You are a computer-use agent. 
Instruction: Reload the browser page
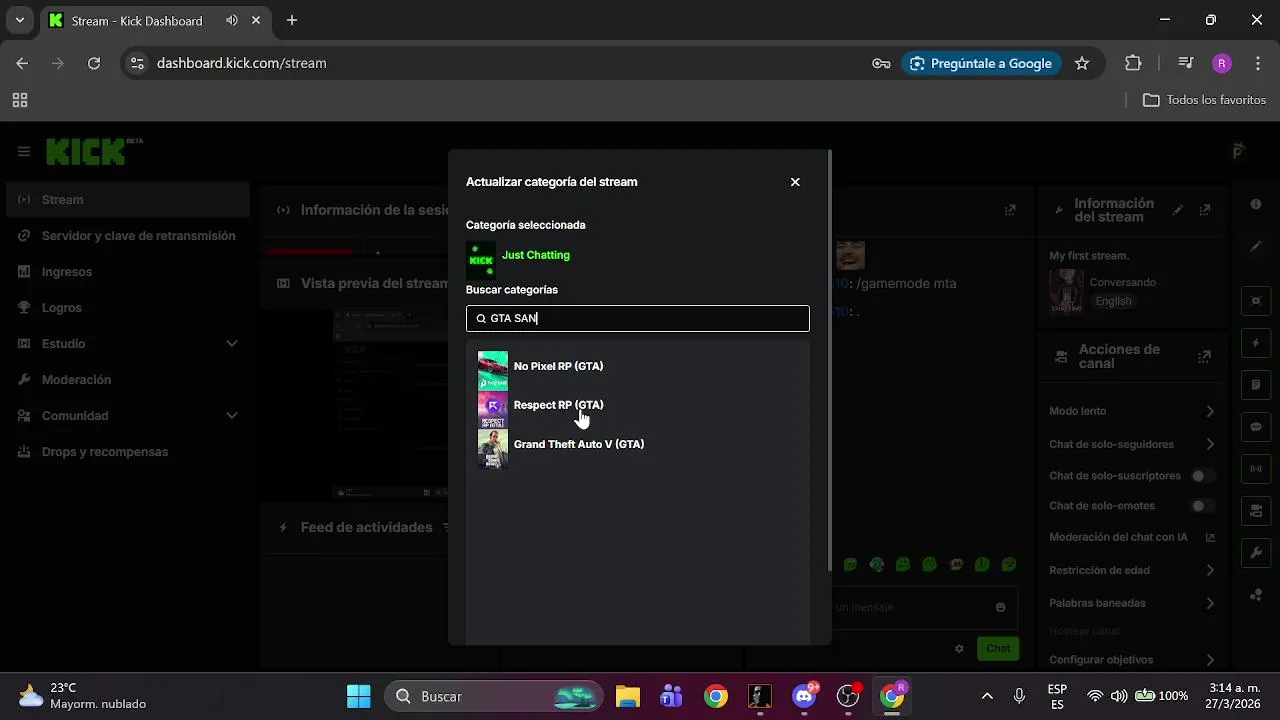coord(94,63)
